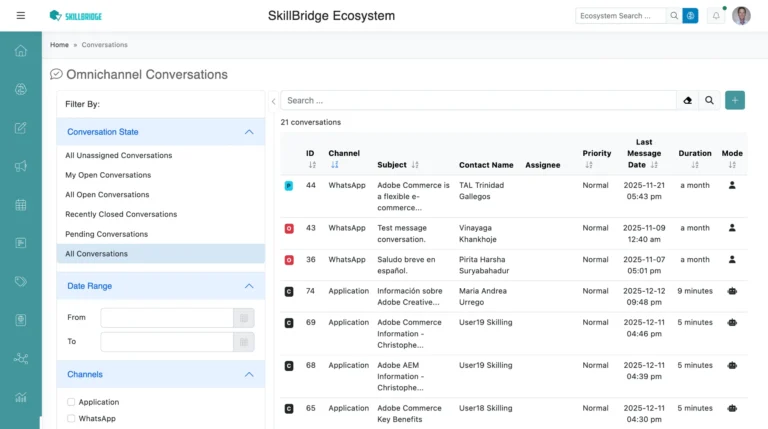Select Pending Conversations filter
Viewport: 768px width, 429px height.
[x=106, y=234]
